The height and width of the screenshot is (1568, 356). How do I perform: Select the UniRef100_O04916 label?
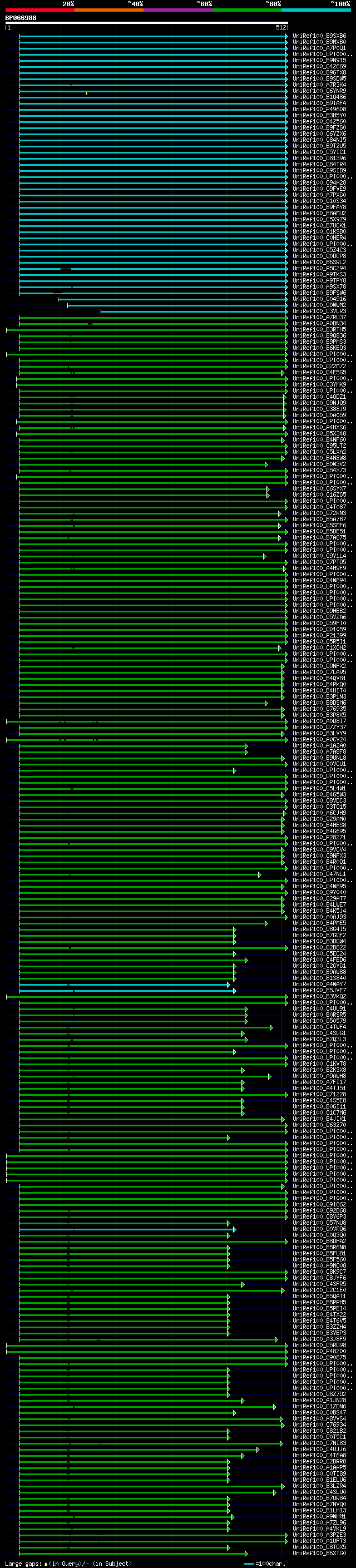click(319, 299)
